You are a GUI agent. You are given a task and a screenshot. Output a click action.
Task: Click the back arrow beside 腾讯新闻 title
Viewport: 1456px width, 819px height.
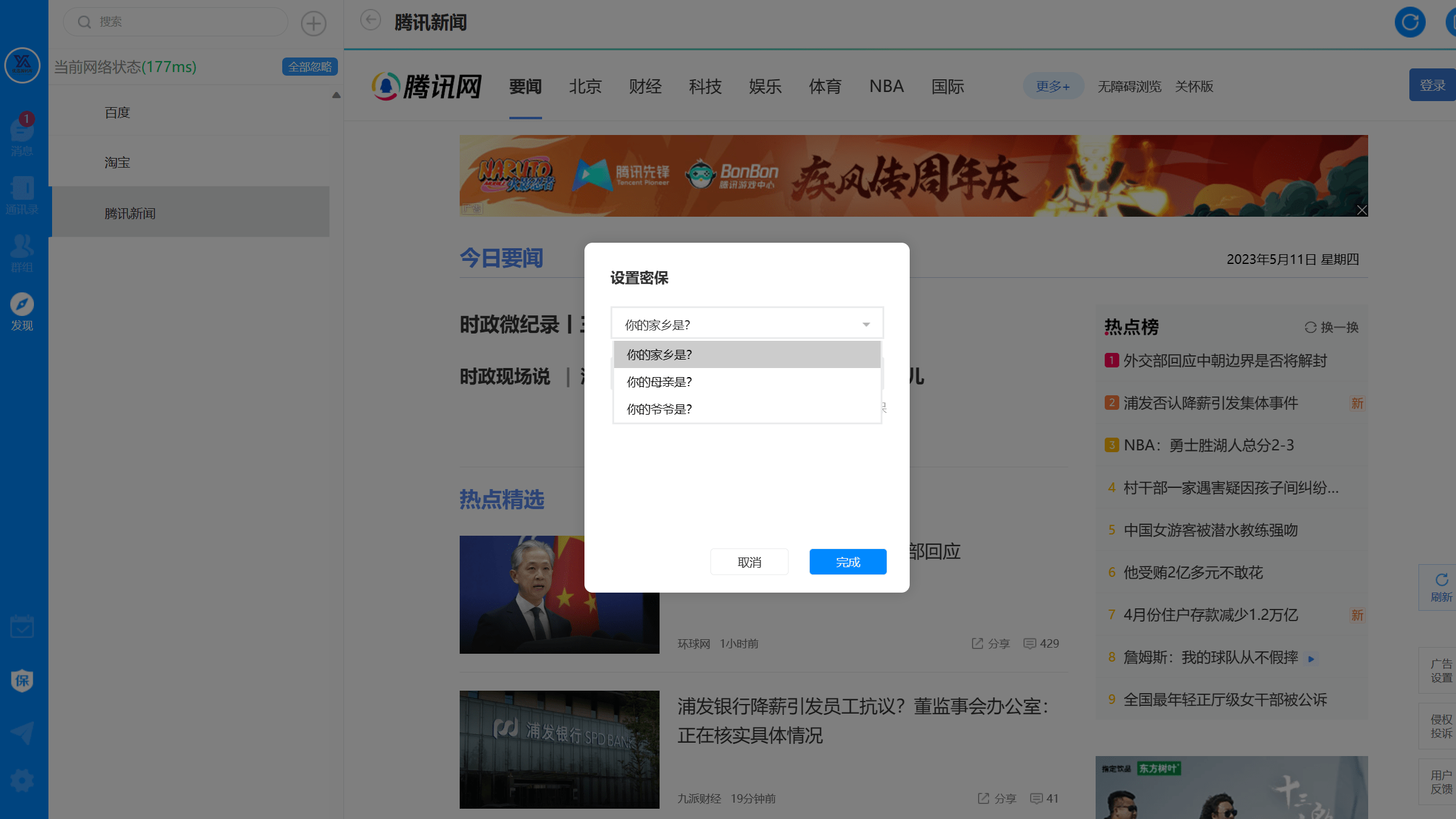[x=371, y=20]
